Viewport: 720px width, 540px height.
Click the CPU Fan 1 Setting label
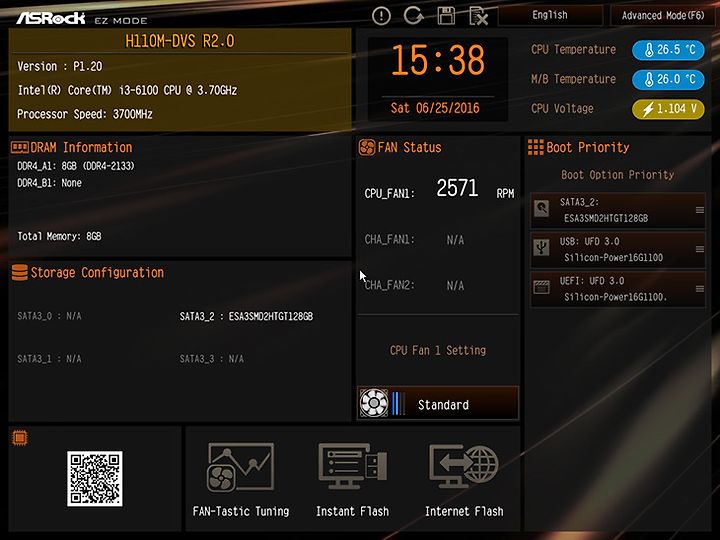438,350
